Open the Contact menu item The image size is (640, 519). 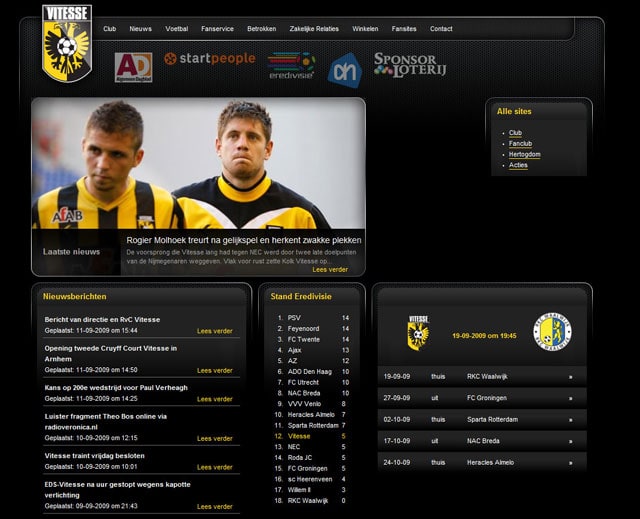click(441, 29)
